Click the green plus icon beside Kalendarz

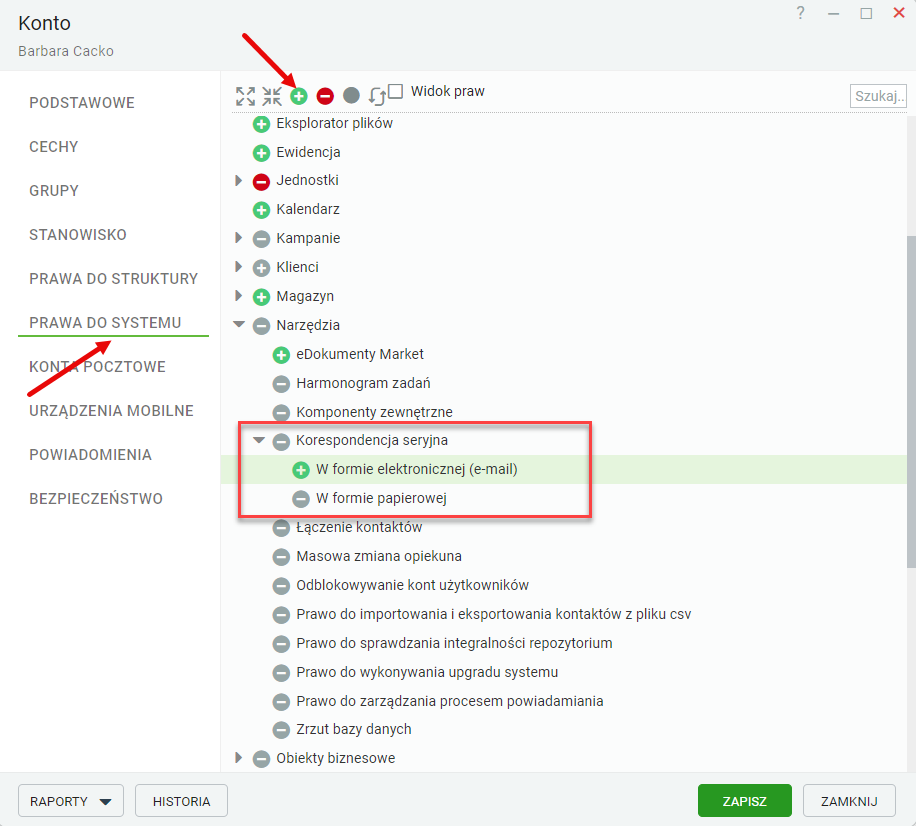point(261,210)
